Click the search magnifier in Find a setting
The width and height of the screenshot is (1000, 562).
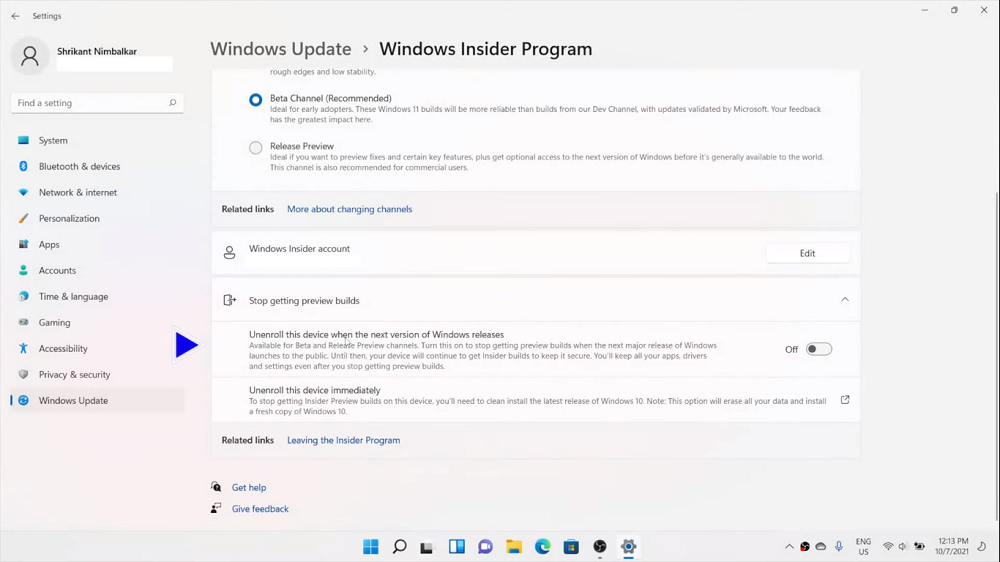[x=172, y=103]
